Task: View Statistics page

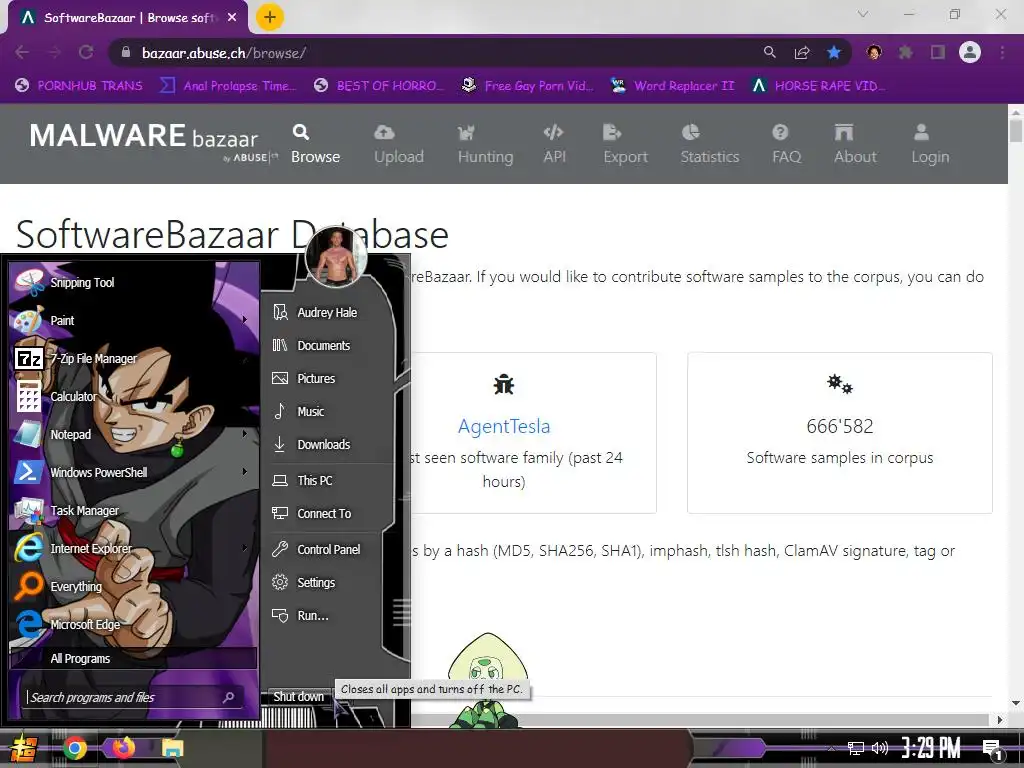Action: (710, 144)
